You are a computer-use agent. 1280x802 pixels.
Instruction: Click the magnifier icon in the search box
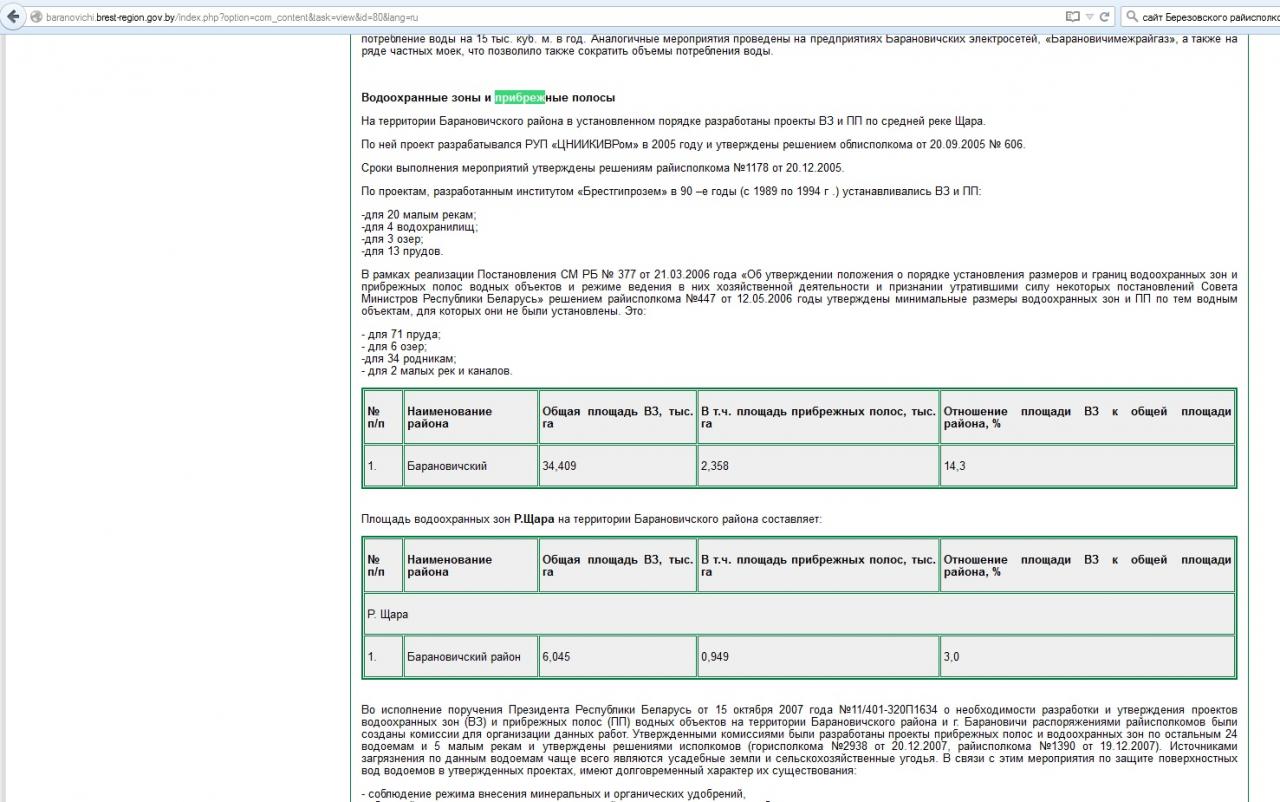(1132, 17)
